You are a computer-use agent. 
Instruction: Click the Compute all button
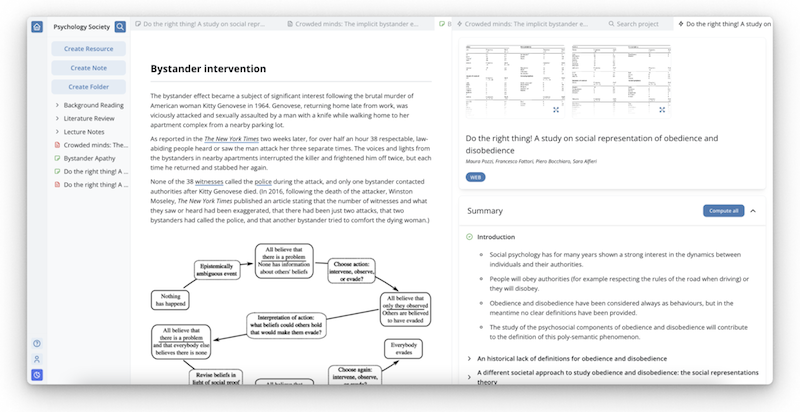tap(723, 211)
